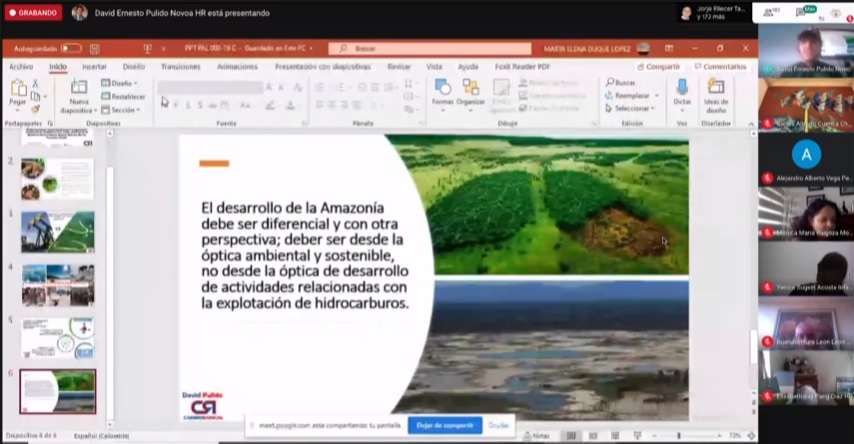Open the Animaciones tab
Screen dimensions: 854x444
click(x=237, y=66)
